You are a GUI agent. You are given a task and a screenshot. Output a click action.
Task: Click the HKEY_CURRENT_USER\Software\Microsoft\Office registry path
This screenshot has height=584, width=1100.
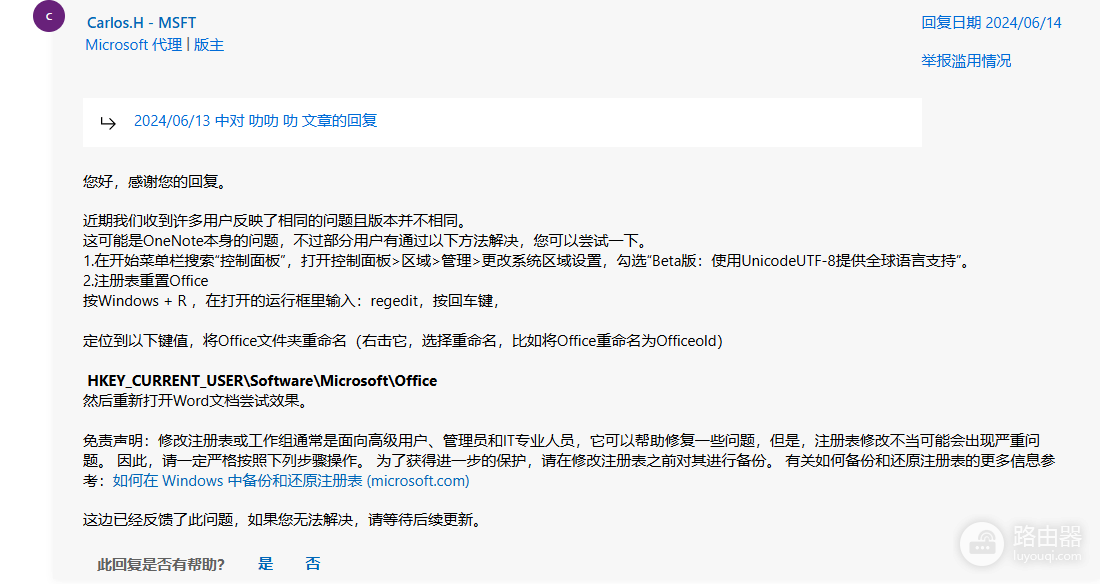(262, 380)
